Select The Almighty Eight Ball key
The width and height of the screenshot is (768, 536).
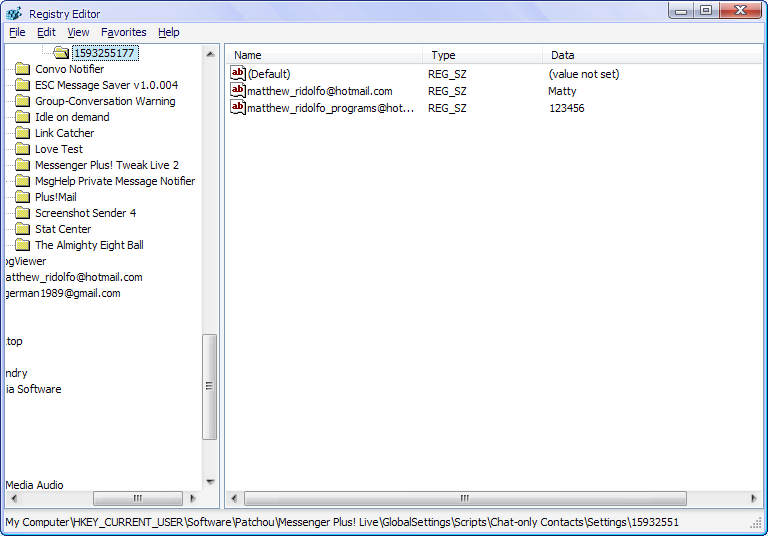coord(89,245)
